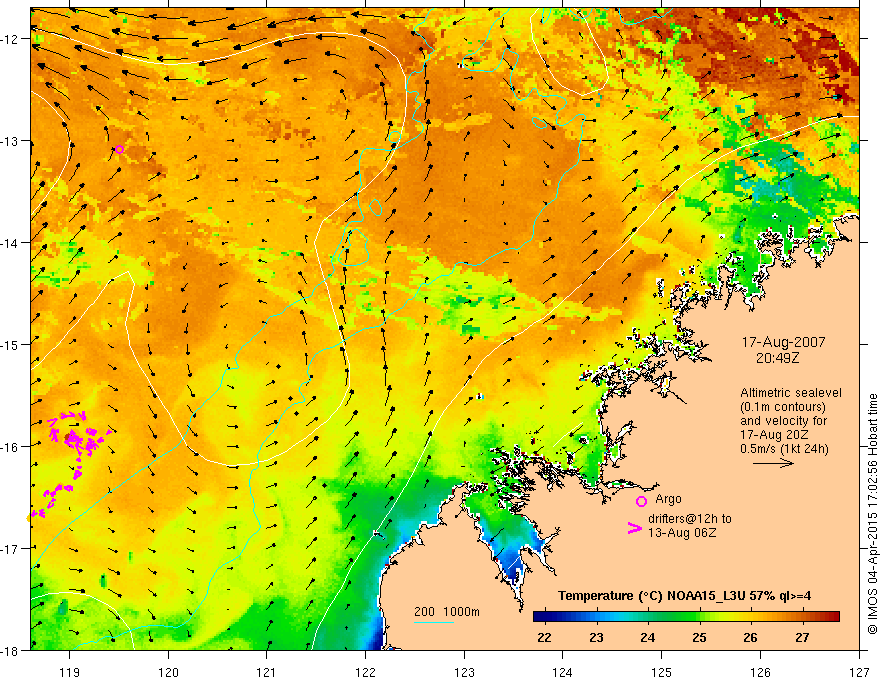Click the Argo float circle on the map
Screen dimensions: 880x680
[119, 149]
